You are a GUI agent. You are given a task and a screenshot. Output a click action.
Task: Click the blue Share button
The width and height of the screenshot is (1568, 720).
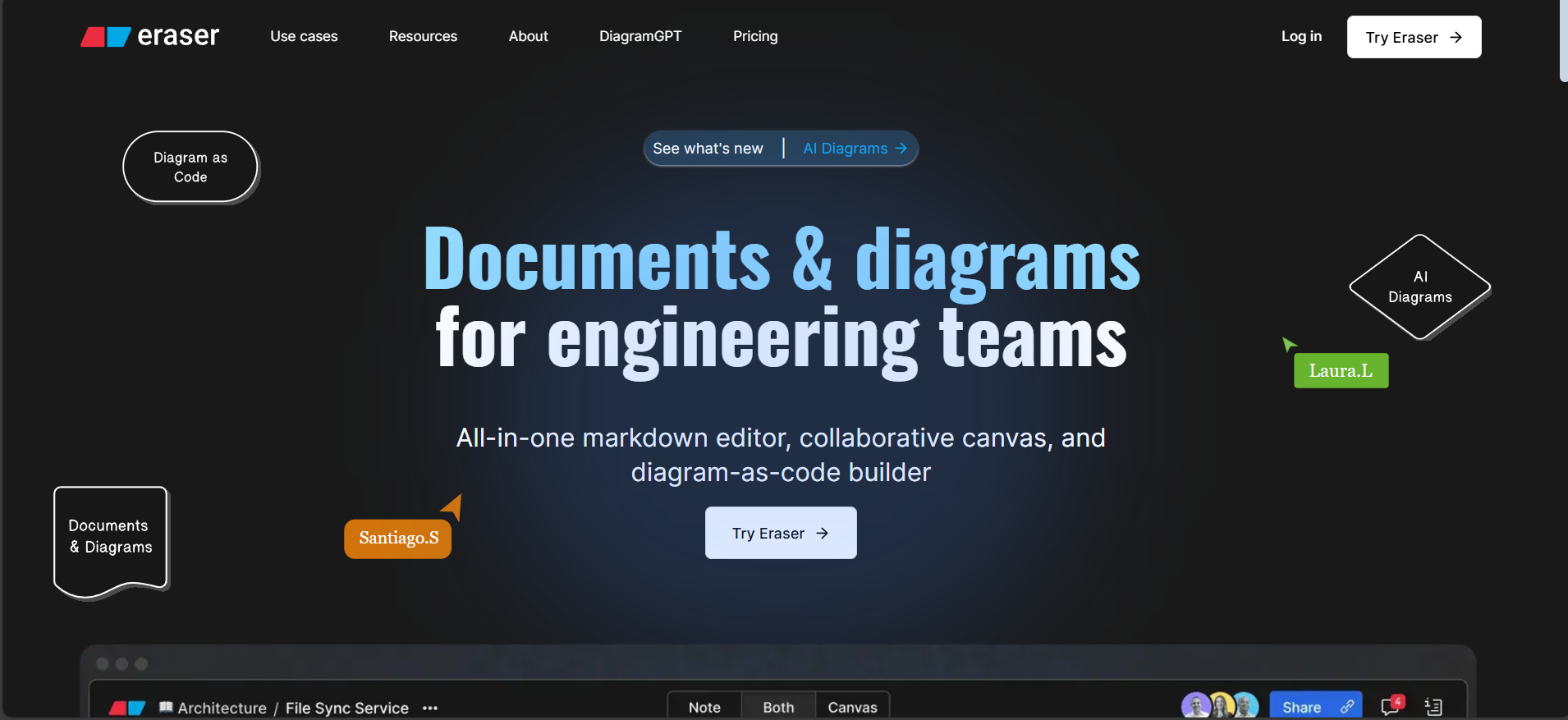pyautogui.click(x=1315, y=707)
